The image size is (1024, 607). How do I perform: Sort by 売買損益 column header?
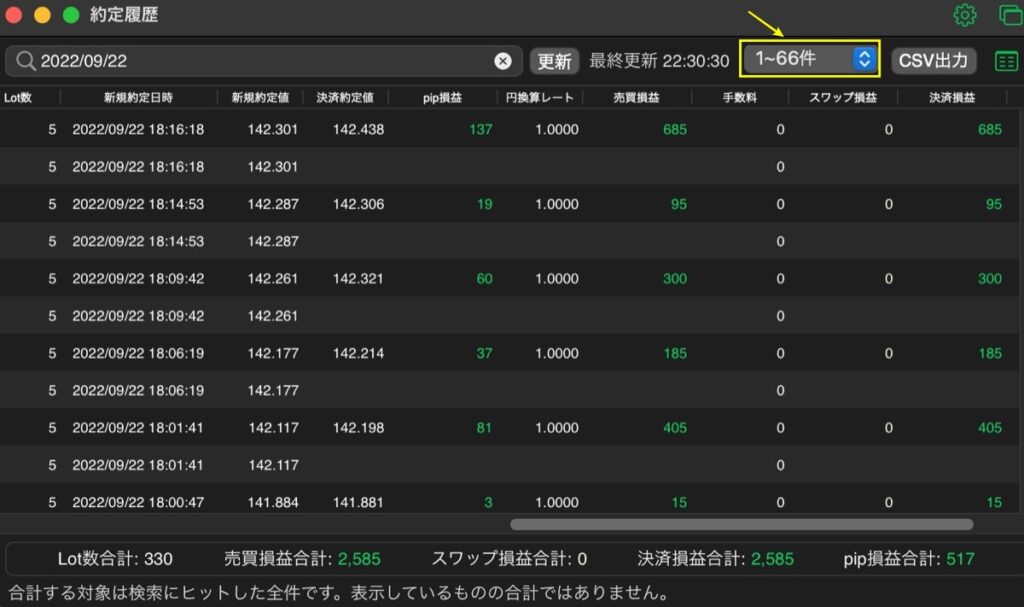pyautogui.click(x=636, y=97)
